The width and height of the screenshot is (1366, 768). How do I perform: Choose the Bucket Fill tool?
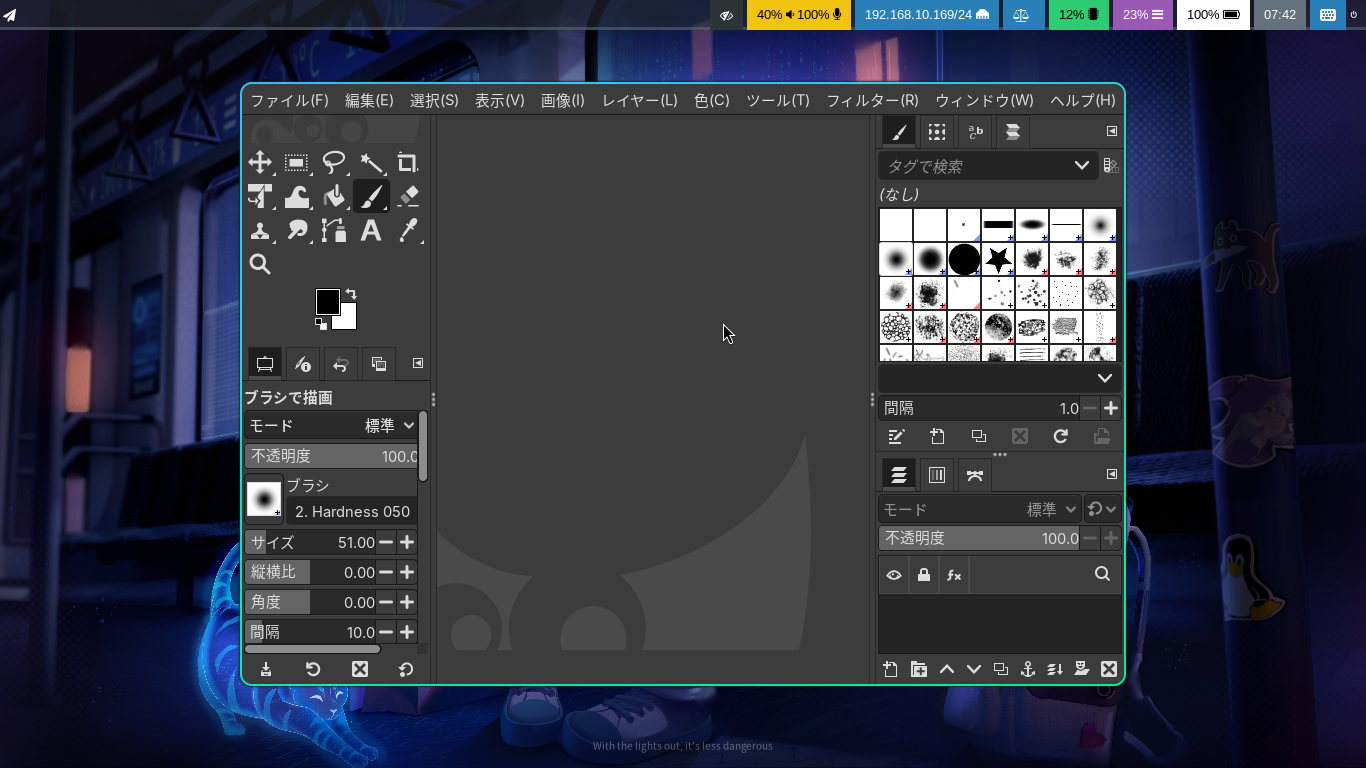334,197
